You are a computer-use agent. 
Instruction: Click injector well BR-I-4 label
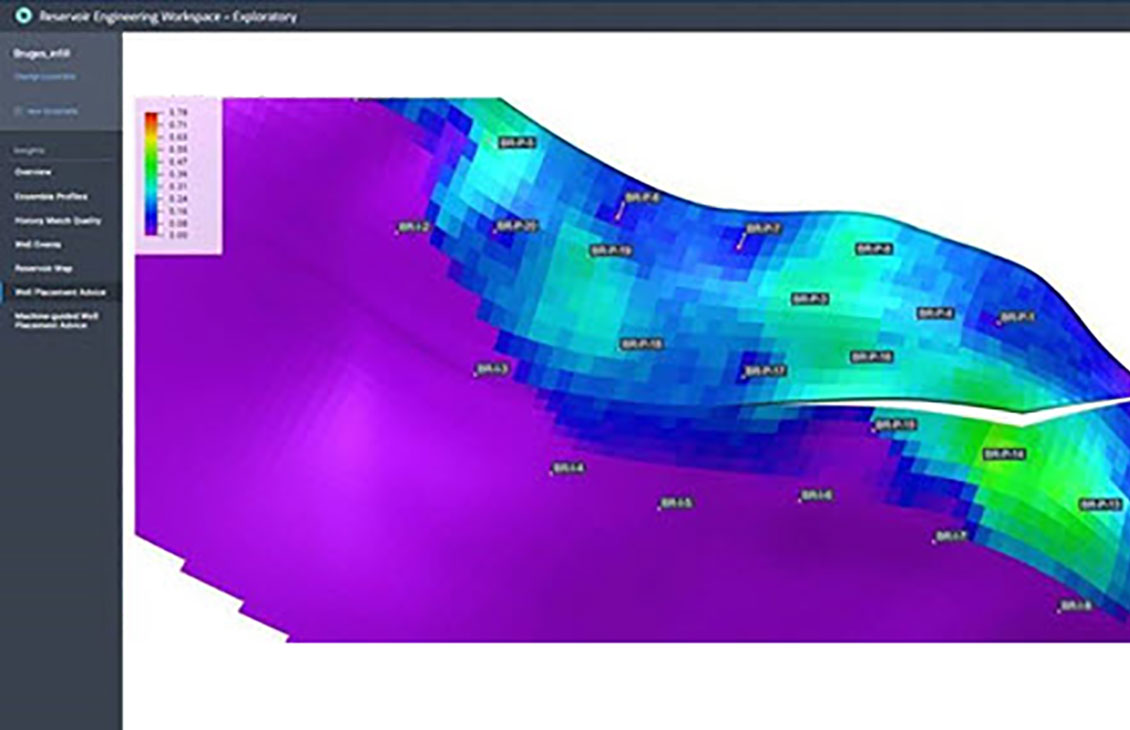[x=568, y=468]
